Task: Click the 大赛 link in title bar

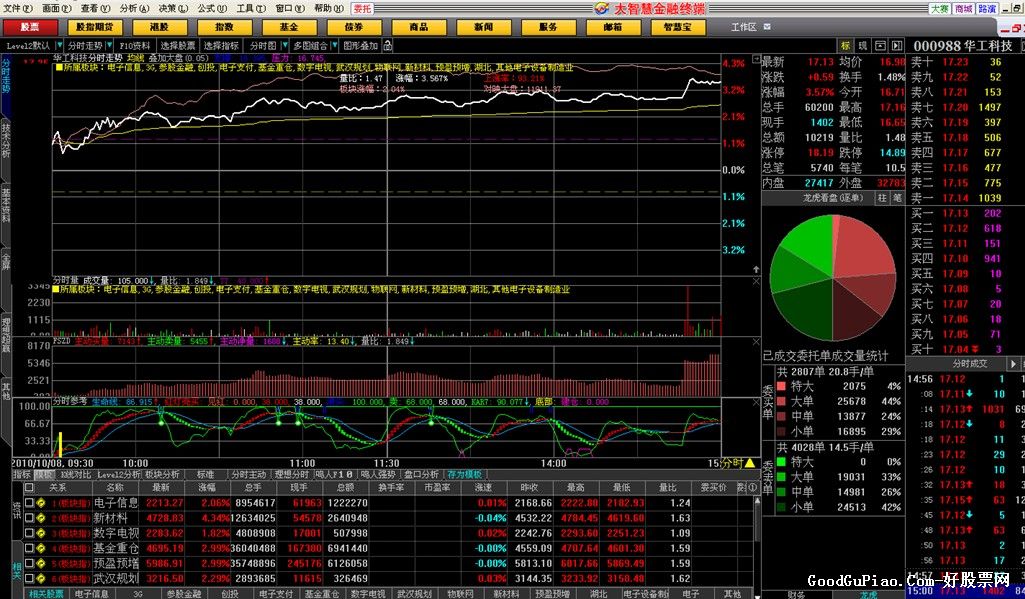Action: (x=939, y=9)
